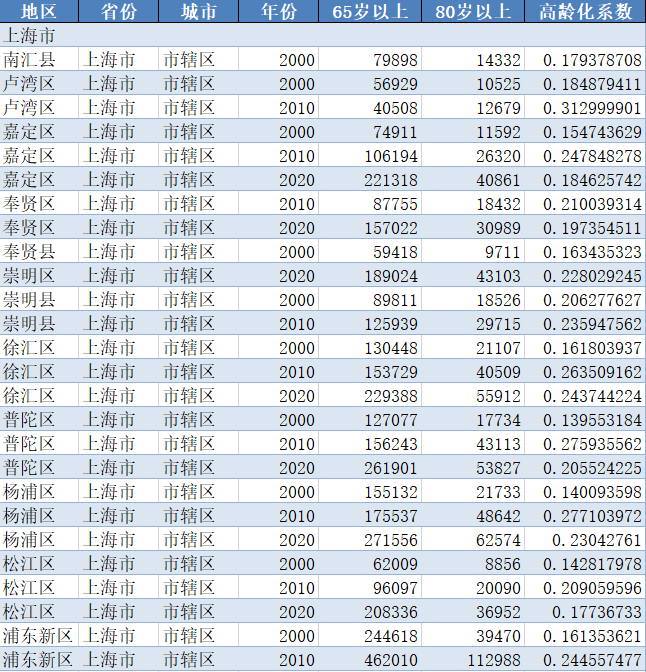Select cell with value 17734
Screen dimensions: 646x672
(x=473, y=419)
